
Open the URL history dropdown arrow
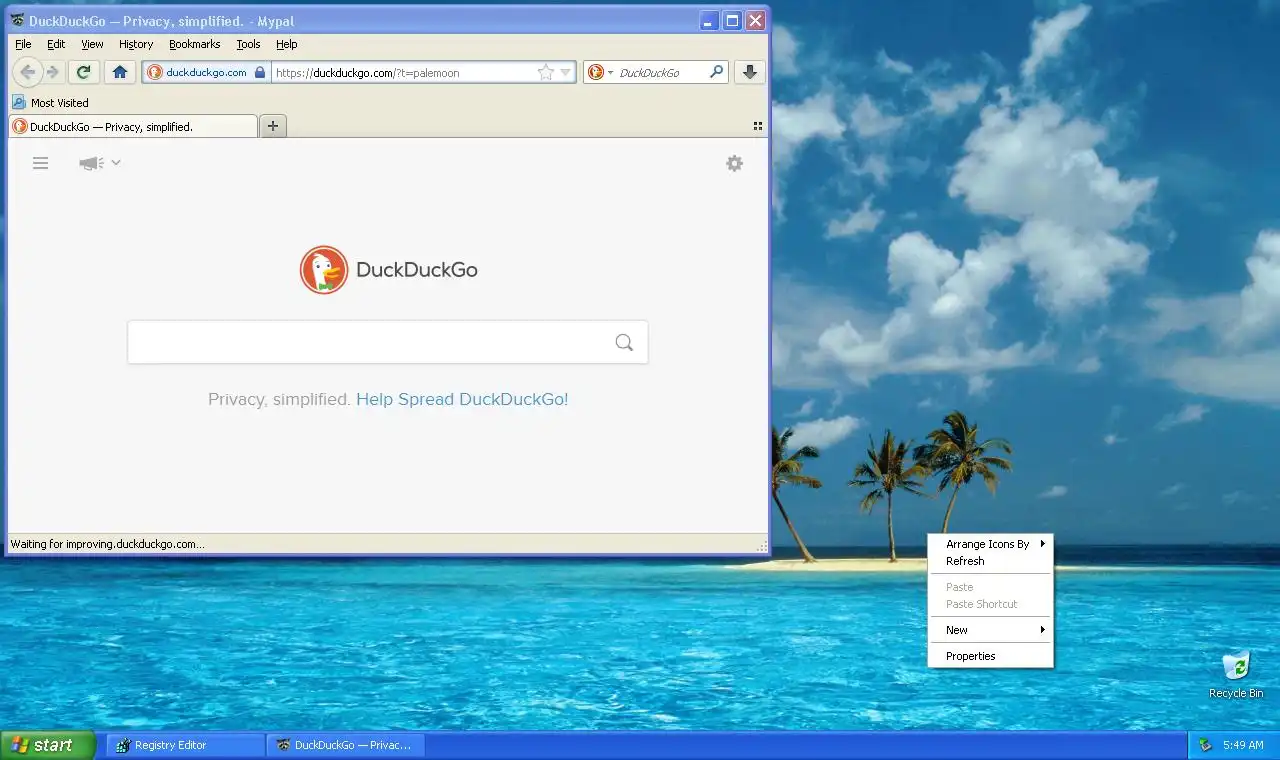point(566,72)
